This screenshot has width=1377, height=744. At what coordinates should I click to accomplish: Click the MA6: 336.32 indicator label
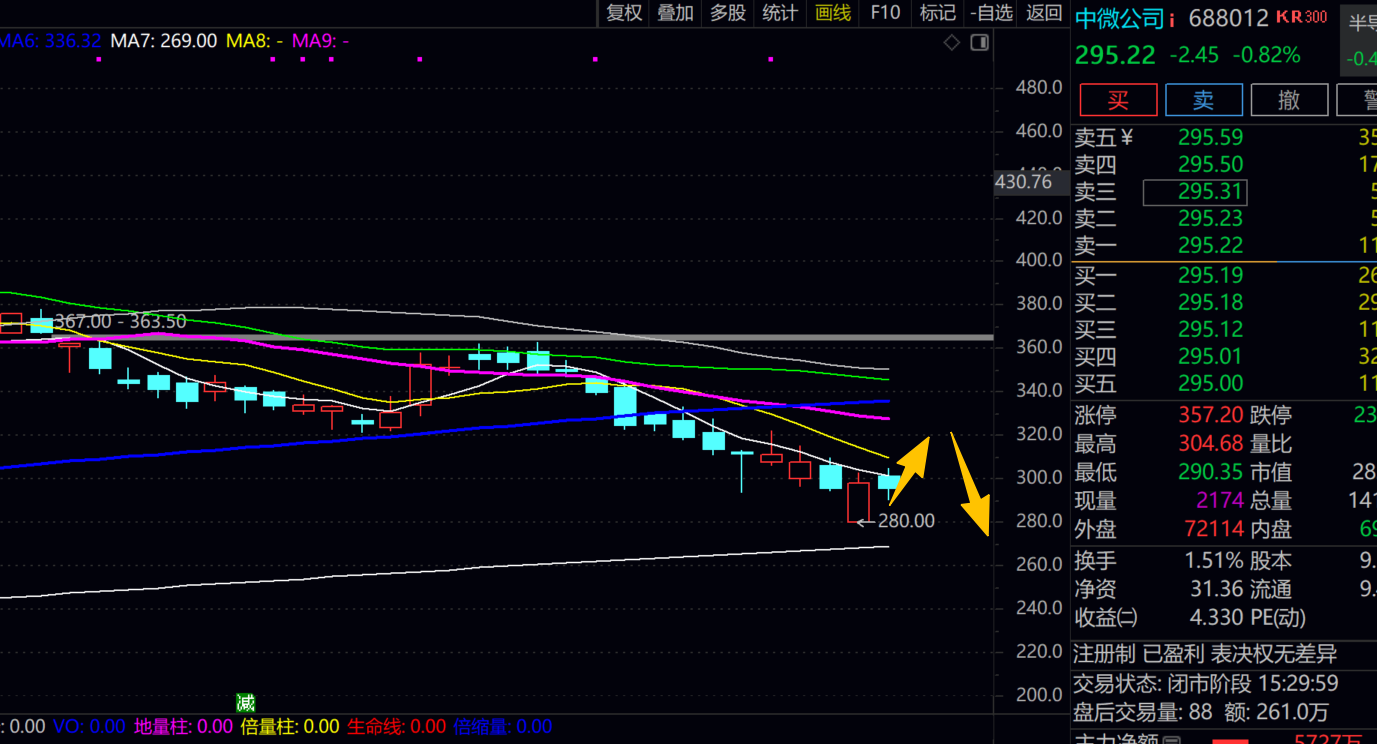pos(50,41)
